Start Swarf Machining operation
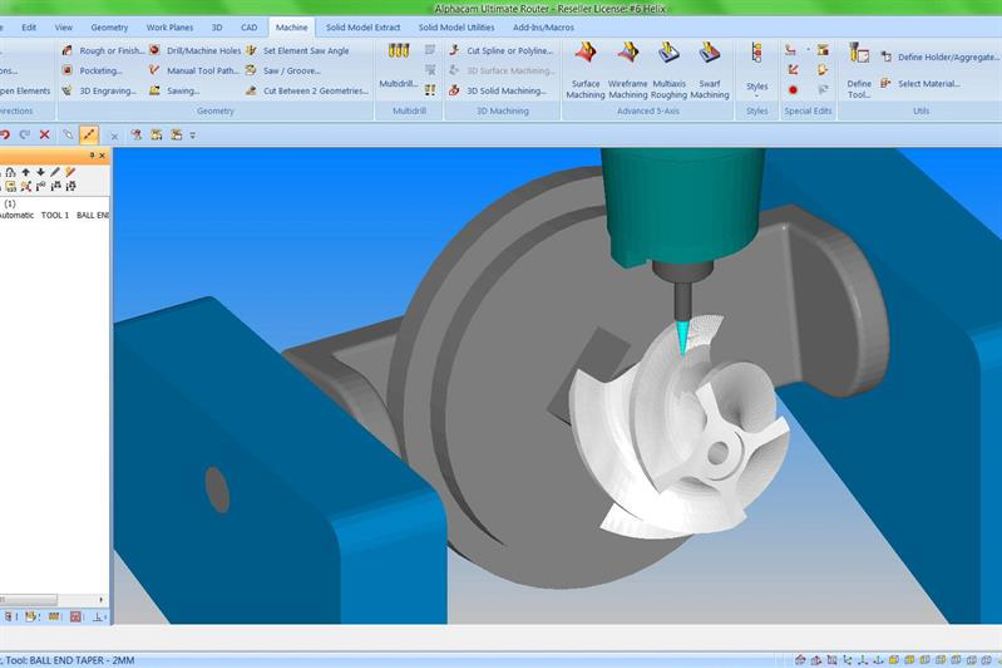 (x=709, y=70)
